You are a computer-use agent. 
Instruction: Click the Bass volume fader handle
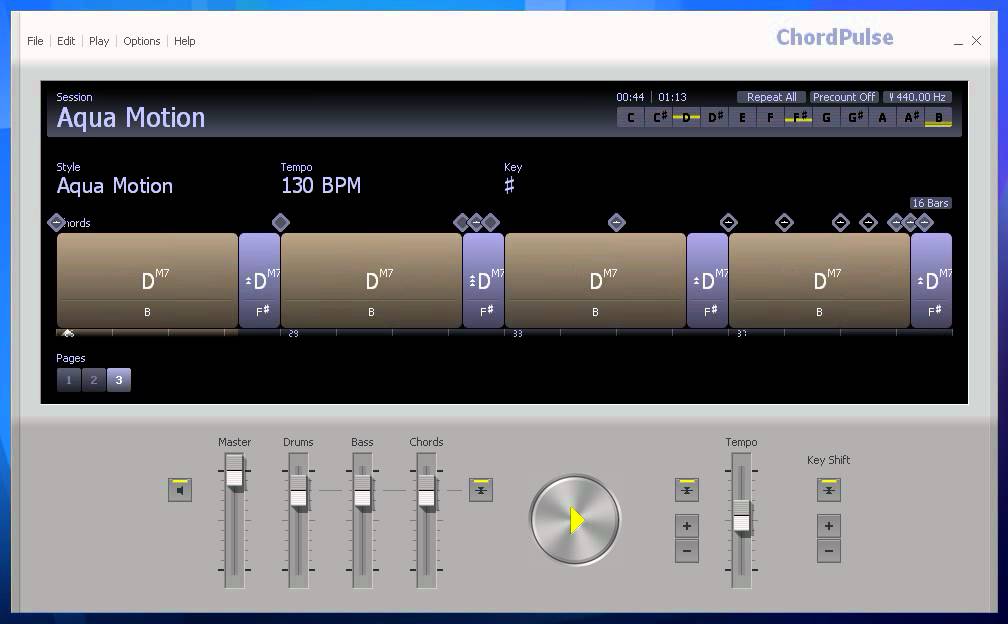(363, 493)
